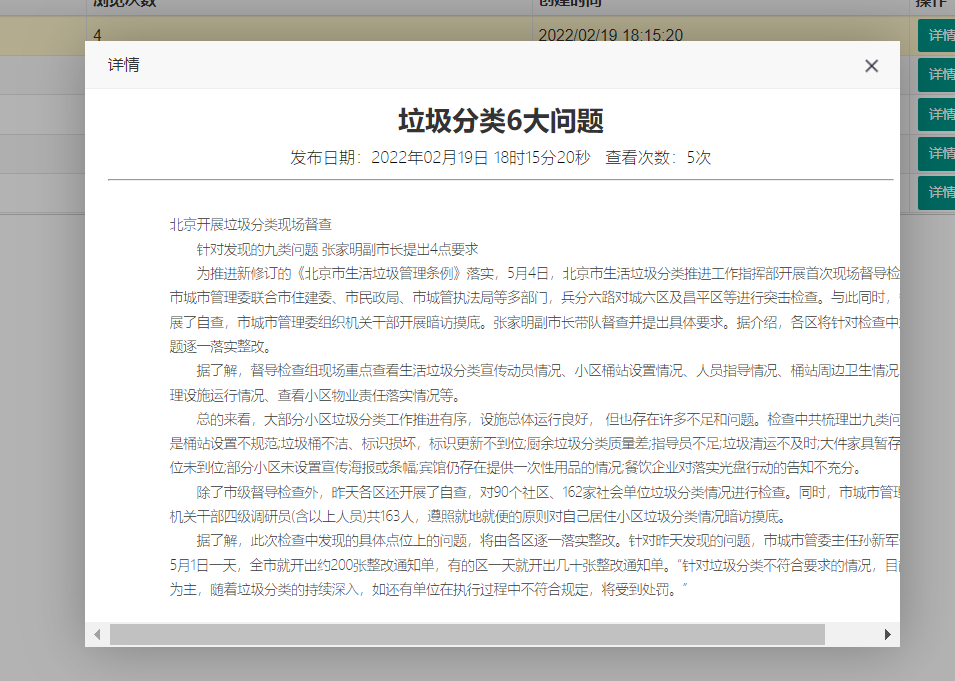Viewport: 955px width, 681px height.
Task: Click the horizontal scrollbar left arrow
Action: [97, 634]
